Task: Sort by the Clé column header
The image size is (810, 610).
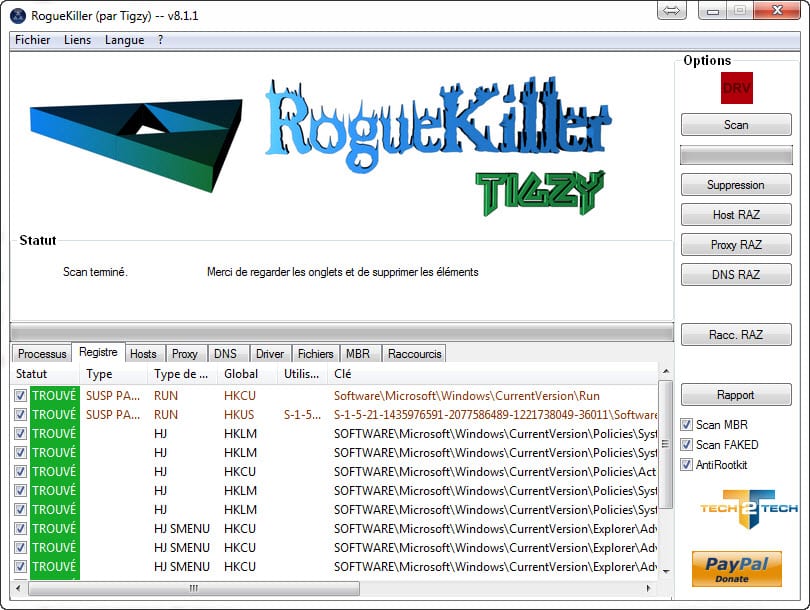Action: (493, 374)
